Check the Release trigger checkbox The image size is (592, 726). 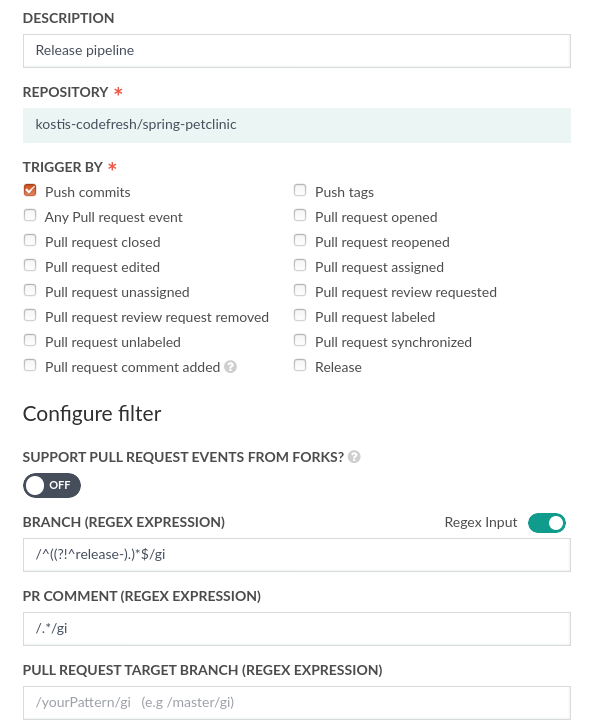[300, 365]
